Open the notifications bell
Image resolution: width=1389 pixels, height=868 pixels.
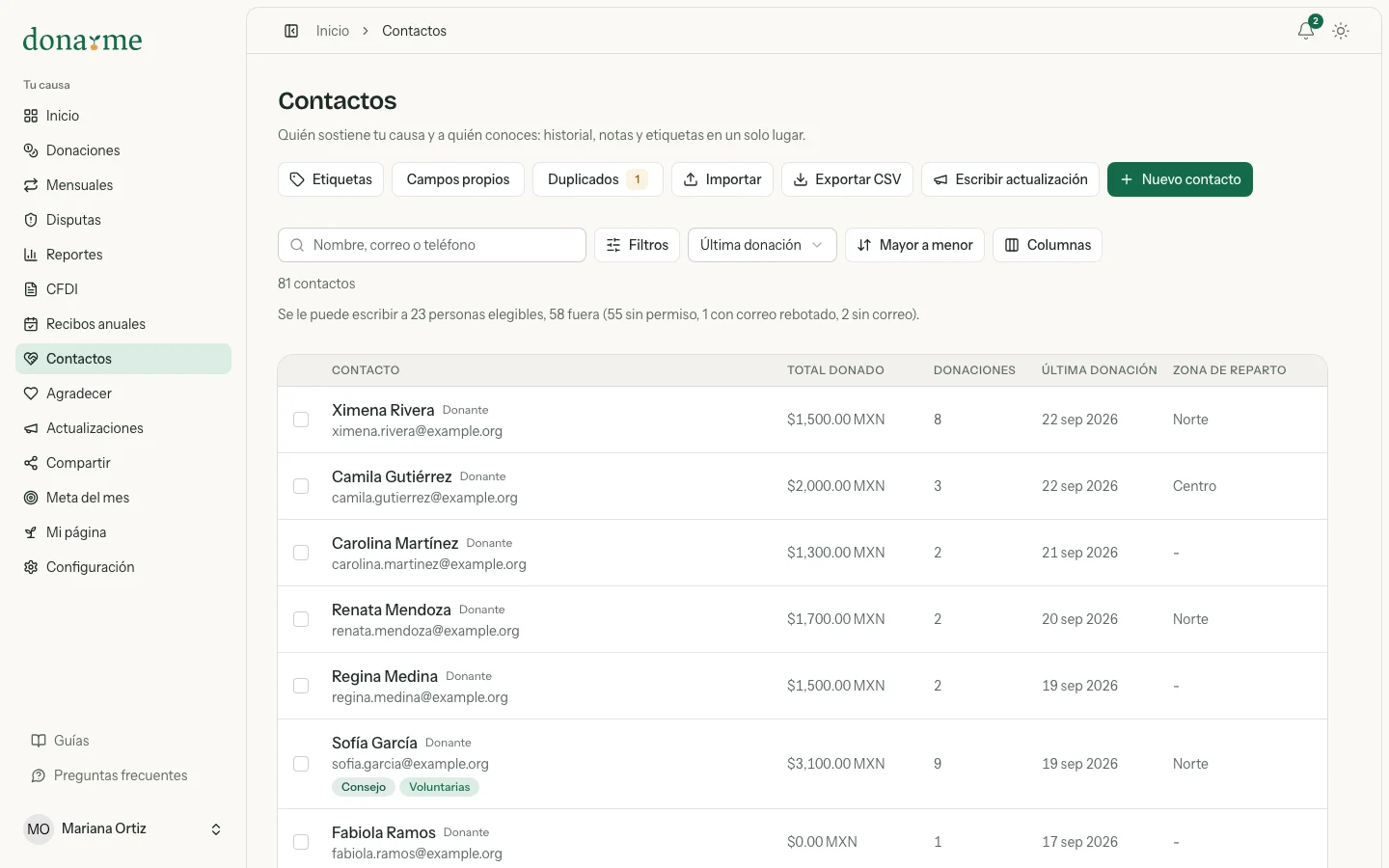click(1306, 31)
